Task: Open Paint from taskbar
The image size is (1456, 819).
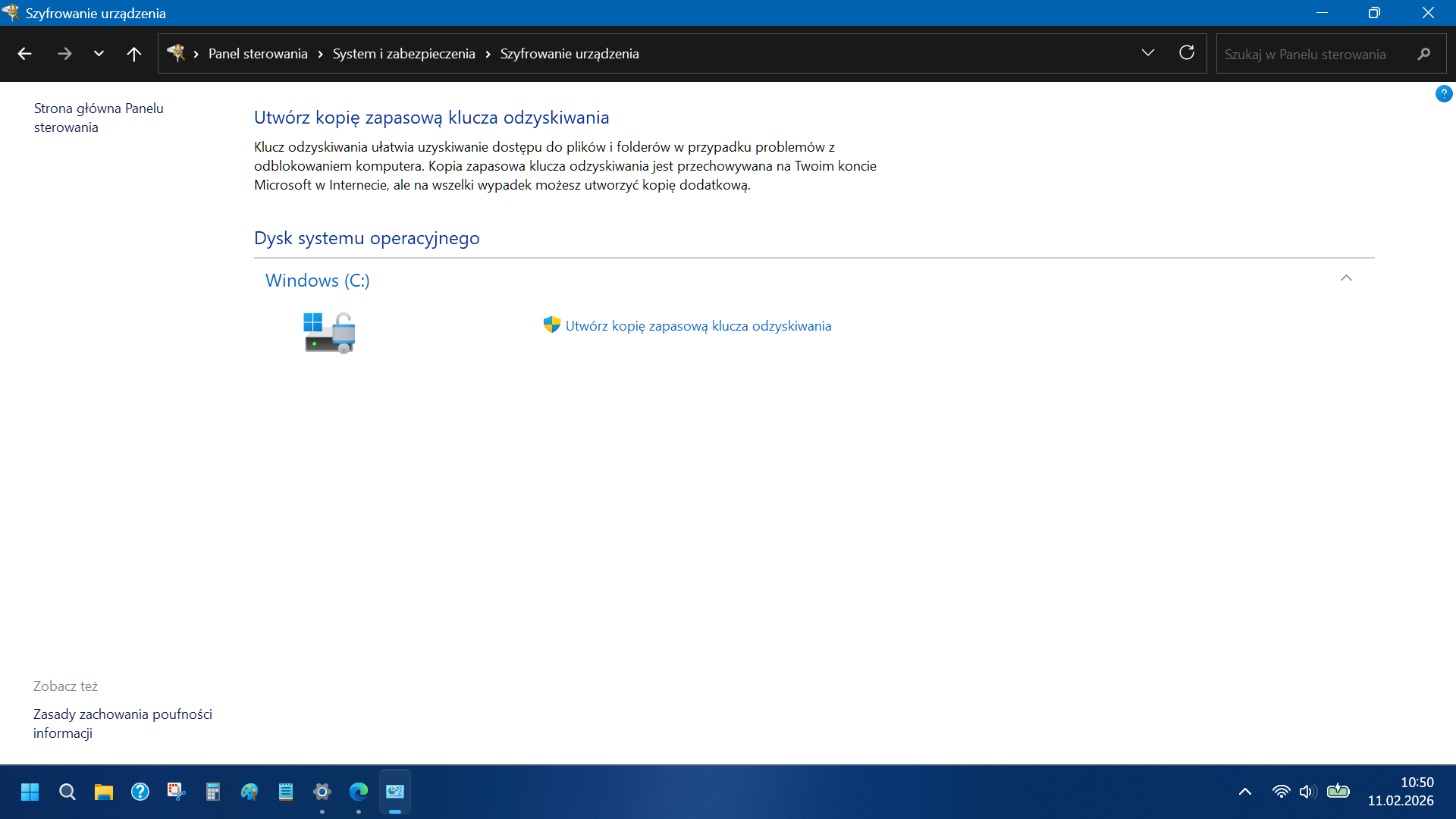Action: (249, 792)
